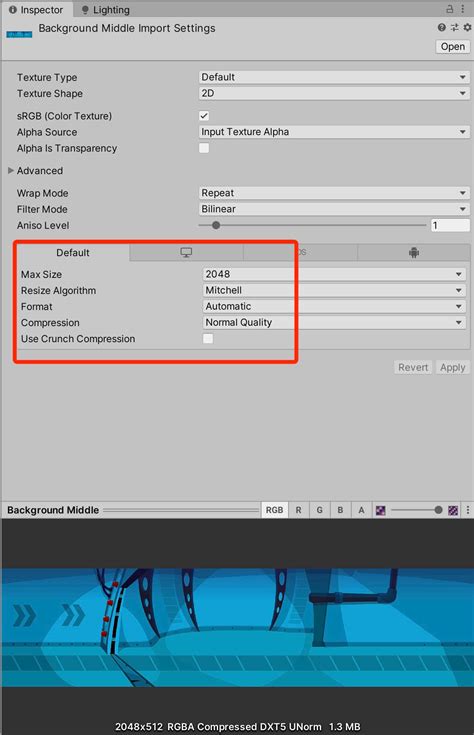
Task: Open the Wrap Mode dropdown
Action: tap(334, 193)
